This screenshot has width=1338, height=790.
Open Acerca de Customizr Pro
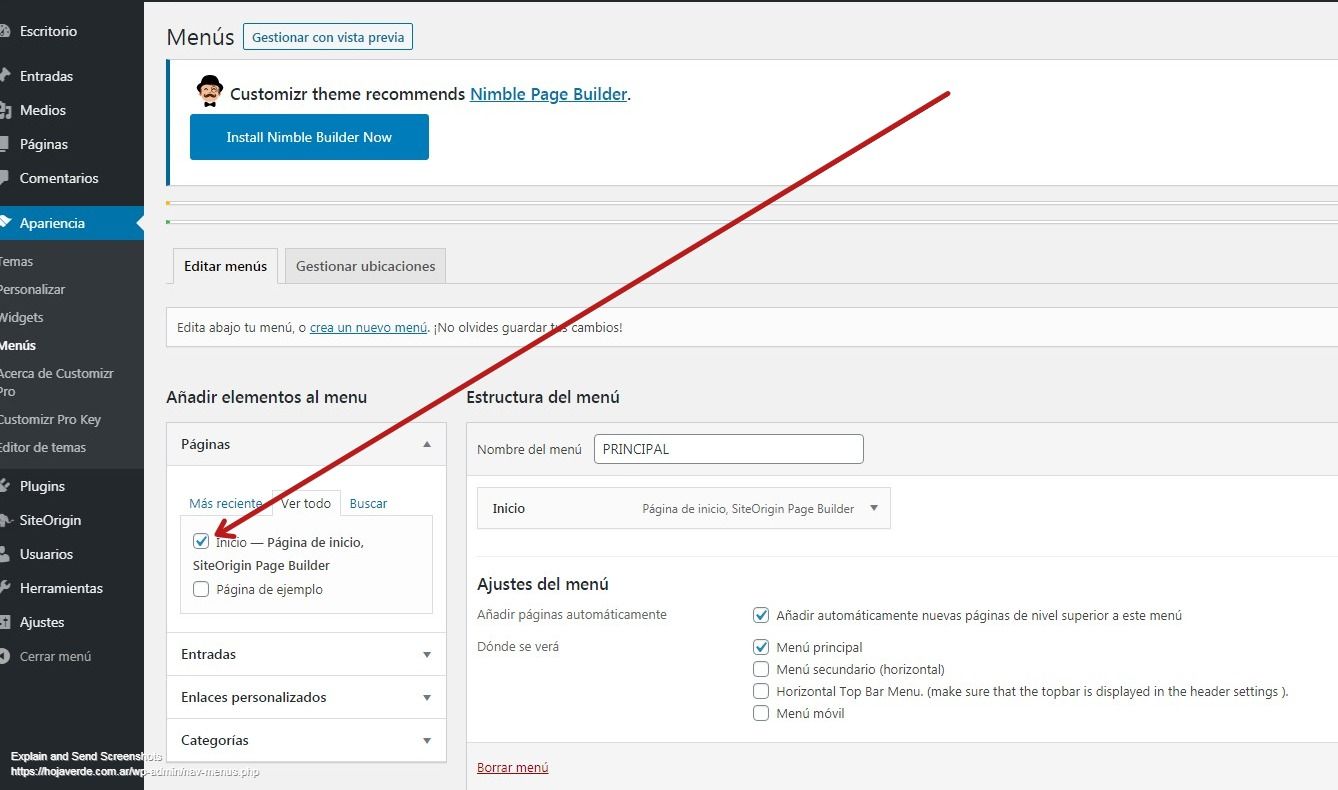pyautogui.click(x=56, y=382)
